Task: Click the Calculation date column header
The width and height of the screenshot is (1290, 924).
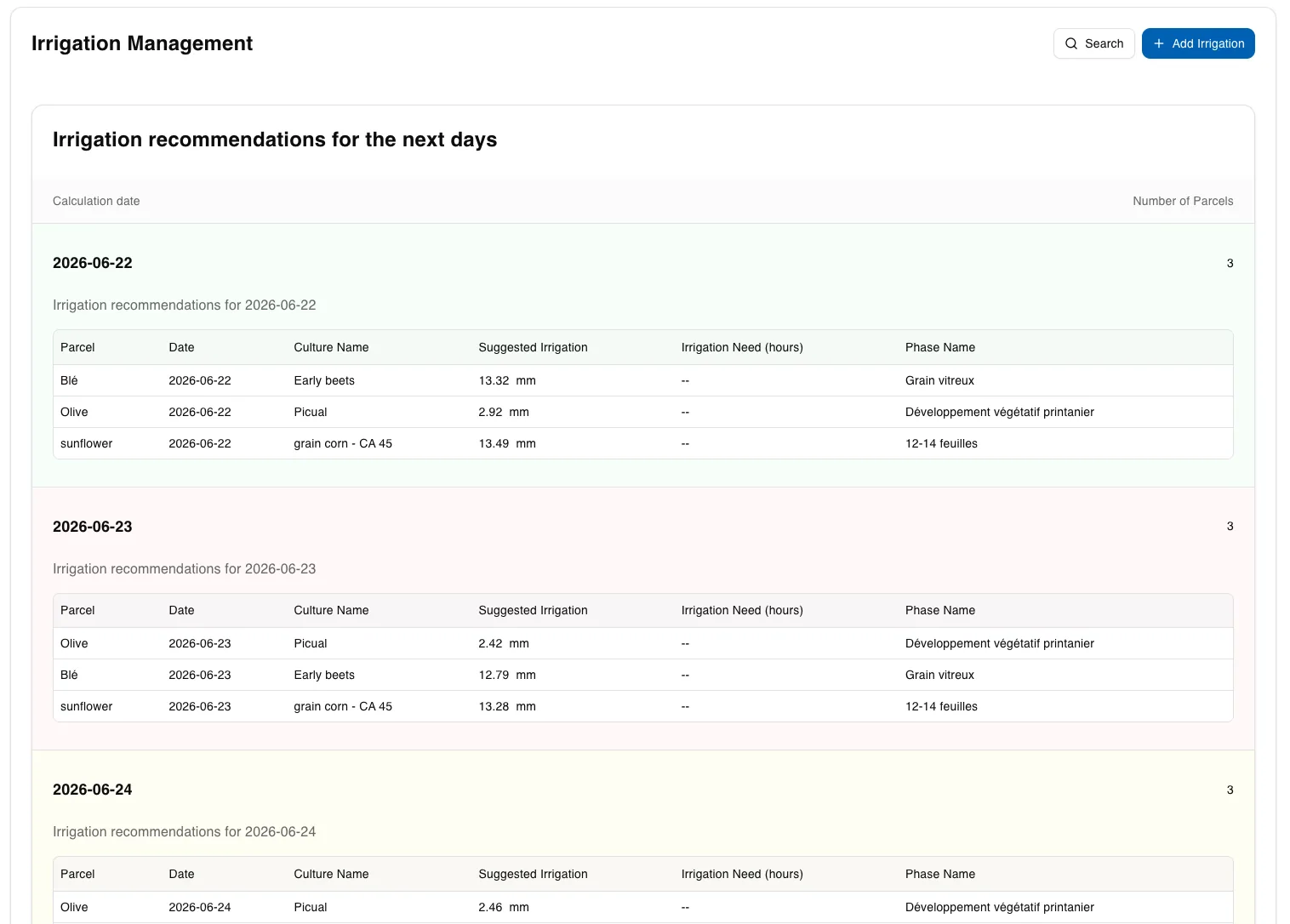Action: 96,201
